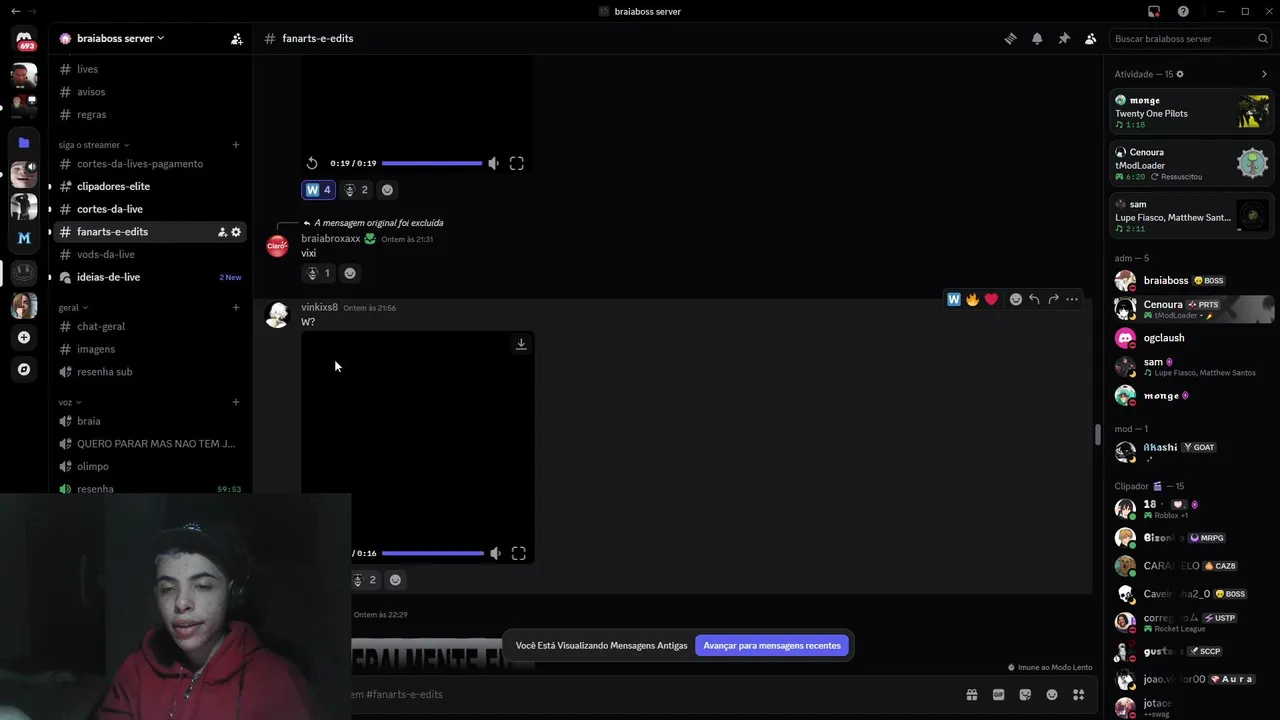Screen dimensions: 1280x720
Task: Toggle channel notification settings bell
Action: point(1037,39)
